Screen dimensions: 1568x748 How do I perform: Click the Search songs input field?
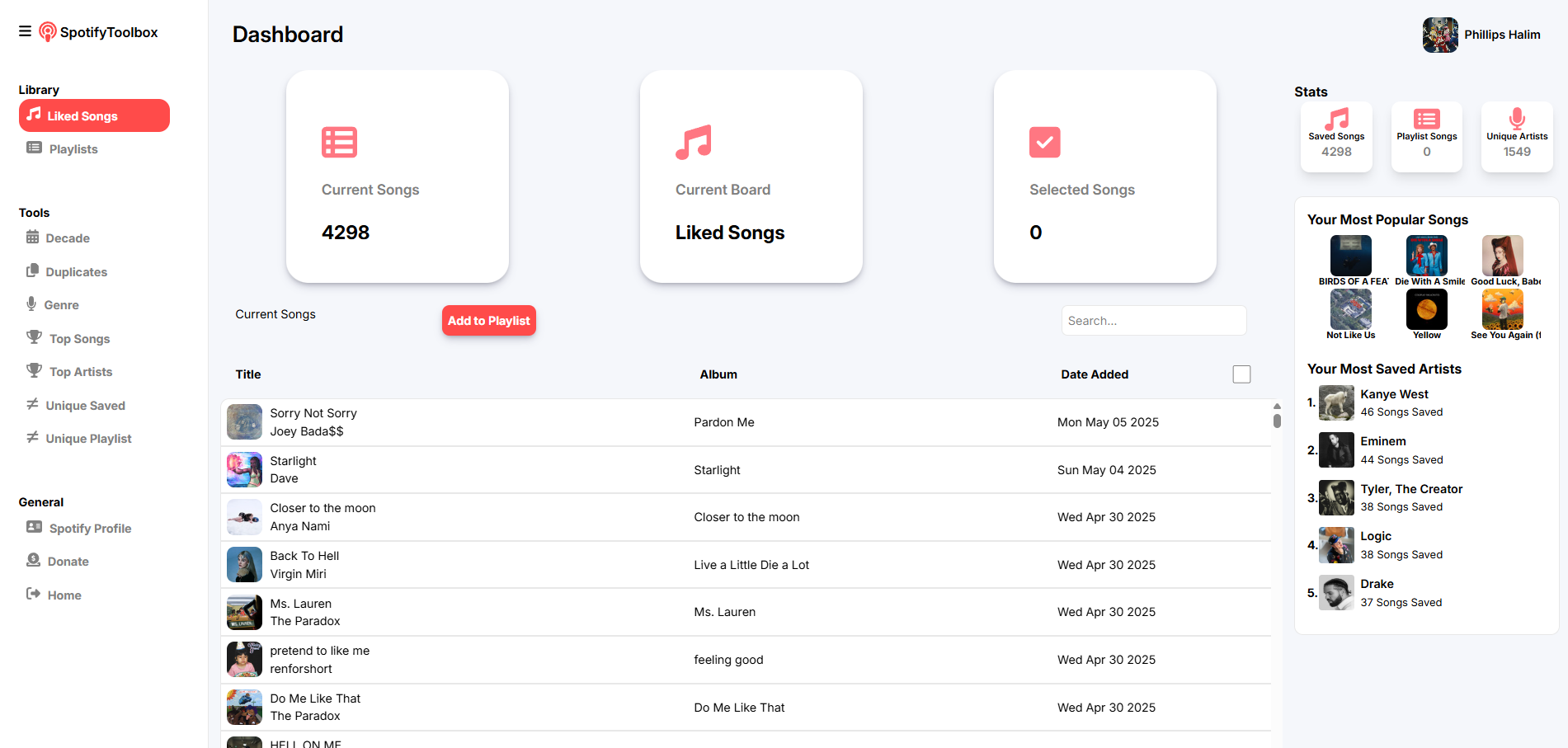1153,321
